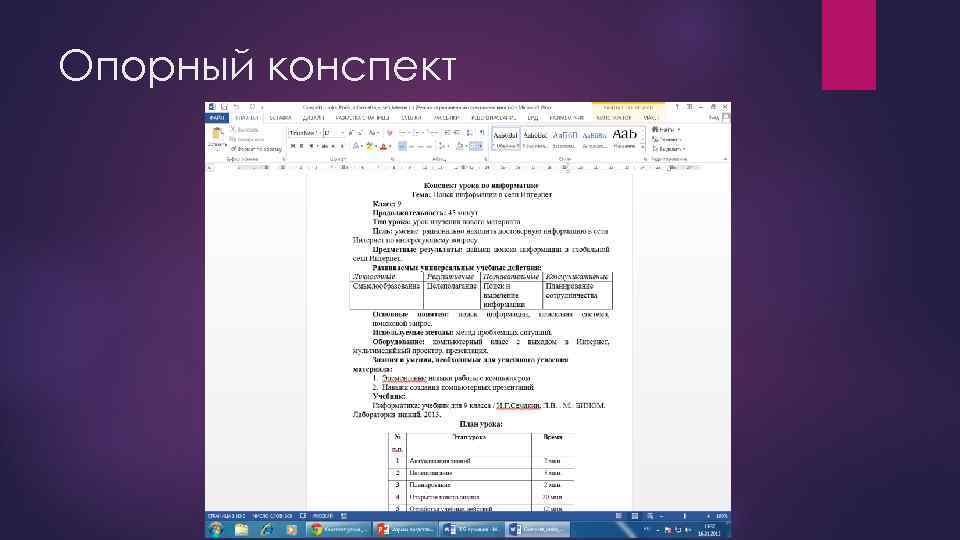
Task: Apply the Heading 2 style
Action: (594, 139)
